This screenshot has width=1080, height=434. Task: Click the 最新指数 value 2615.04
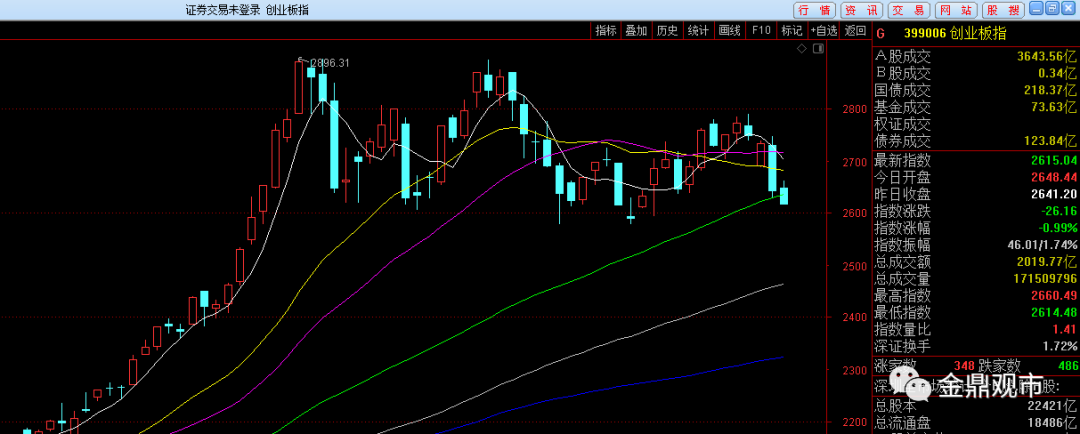1053,160
